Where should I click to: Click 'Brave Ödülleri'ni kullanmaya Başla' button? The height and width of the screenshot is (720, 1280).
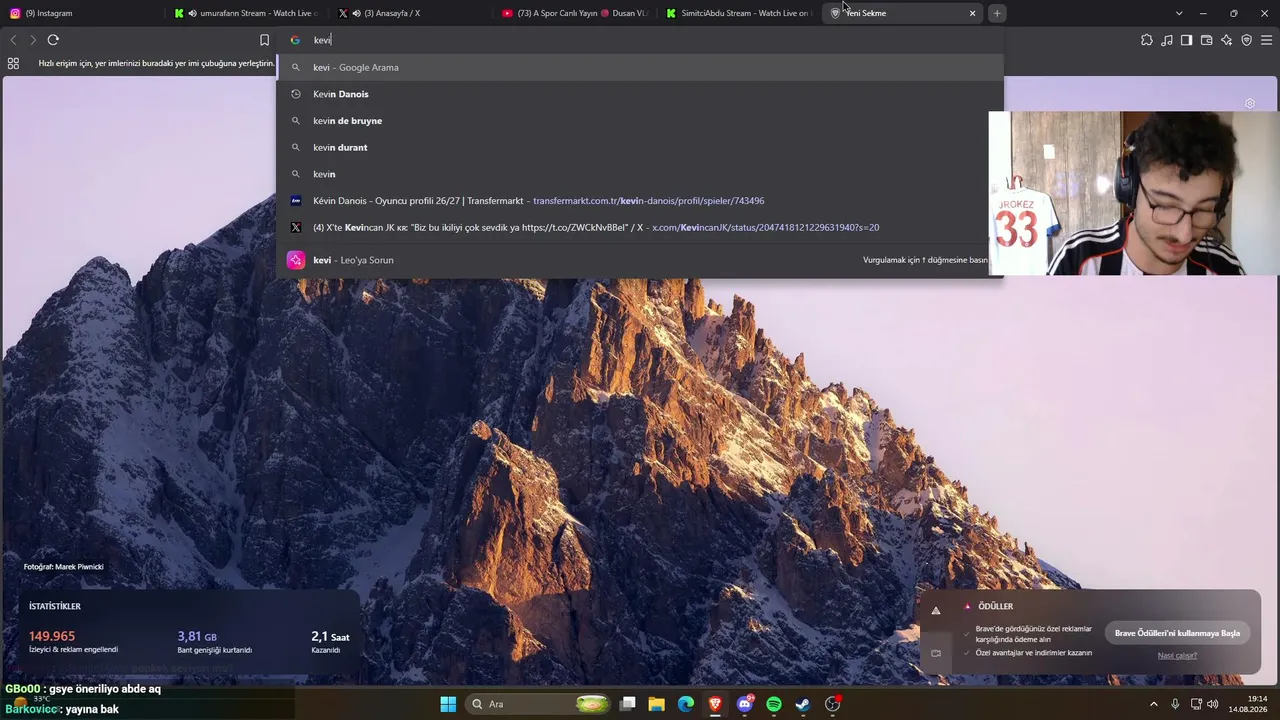pyautogui.click(x=1177, y=633)
